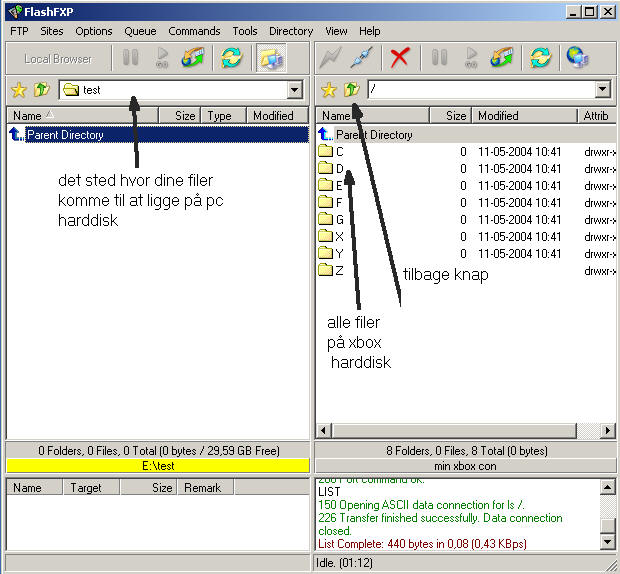The image size is (620, 574).
Task: Click right pane play queue icon
Action: pos(471,58)
